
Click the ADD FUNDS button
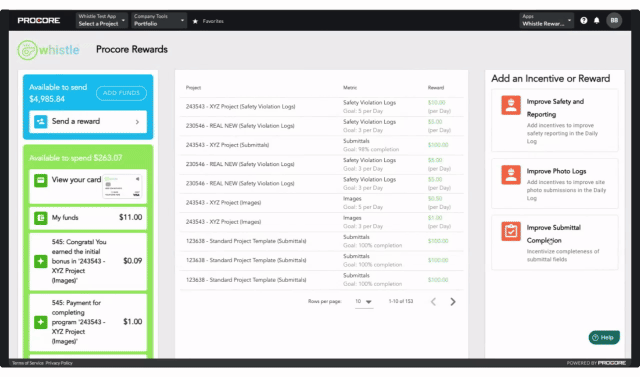click(x=121, y=93)
